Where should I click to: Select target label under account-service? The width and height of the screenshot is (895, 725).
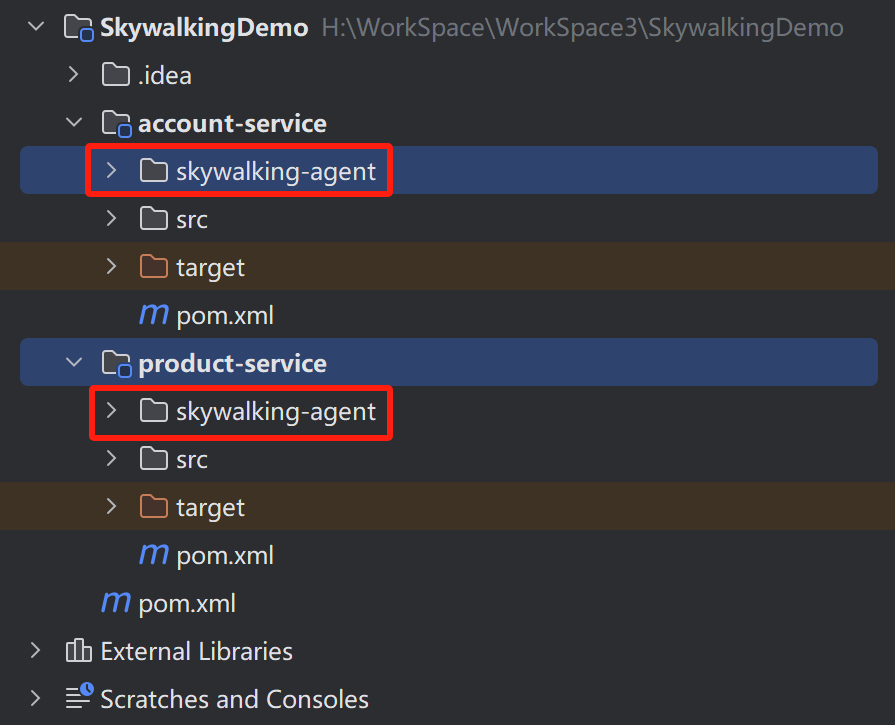211,268
